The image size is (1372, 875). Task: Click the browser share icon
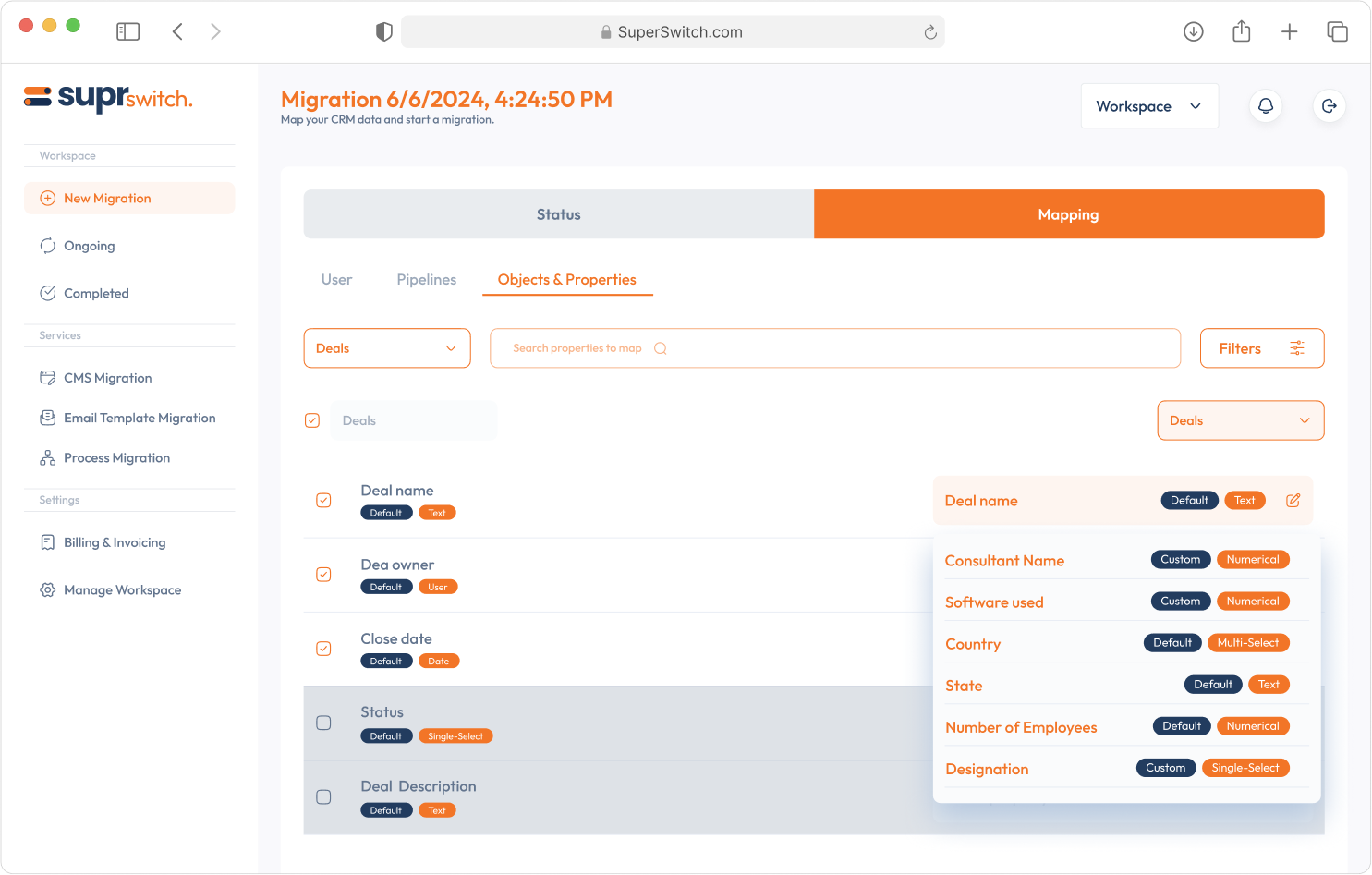pyautogui.click(x=1241, y=32)
